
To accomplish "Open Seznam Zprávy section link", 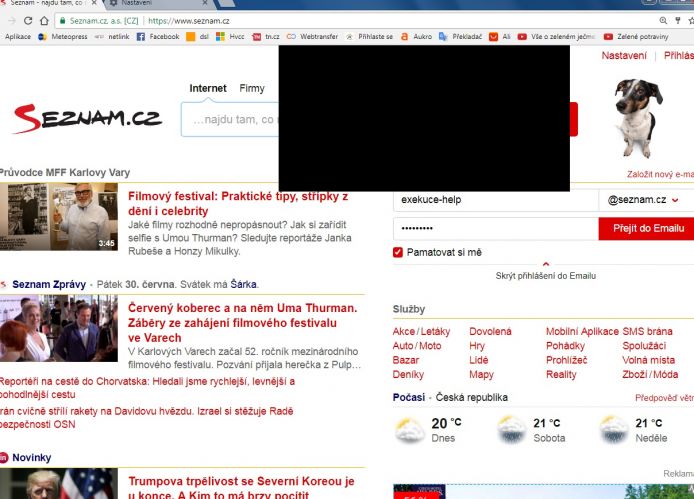I will pos(49,284).
